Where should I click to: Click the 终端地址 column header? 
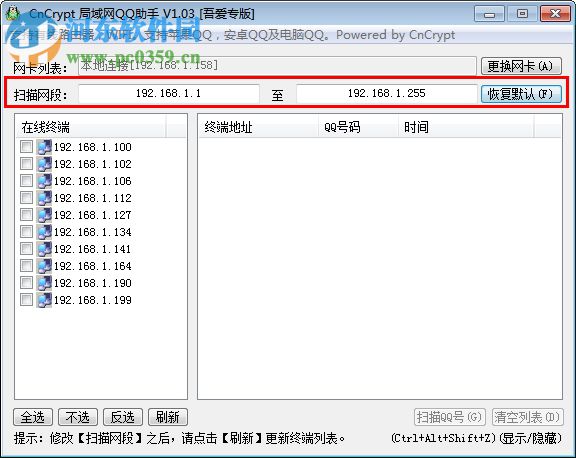click(259, 127)
